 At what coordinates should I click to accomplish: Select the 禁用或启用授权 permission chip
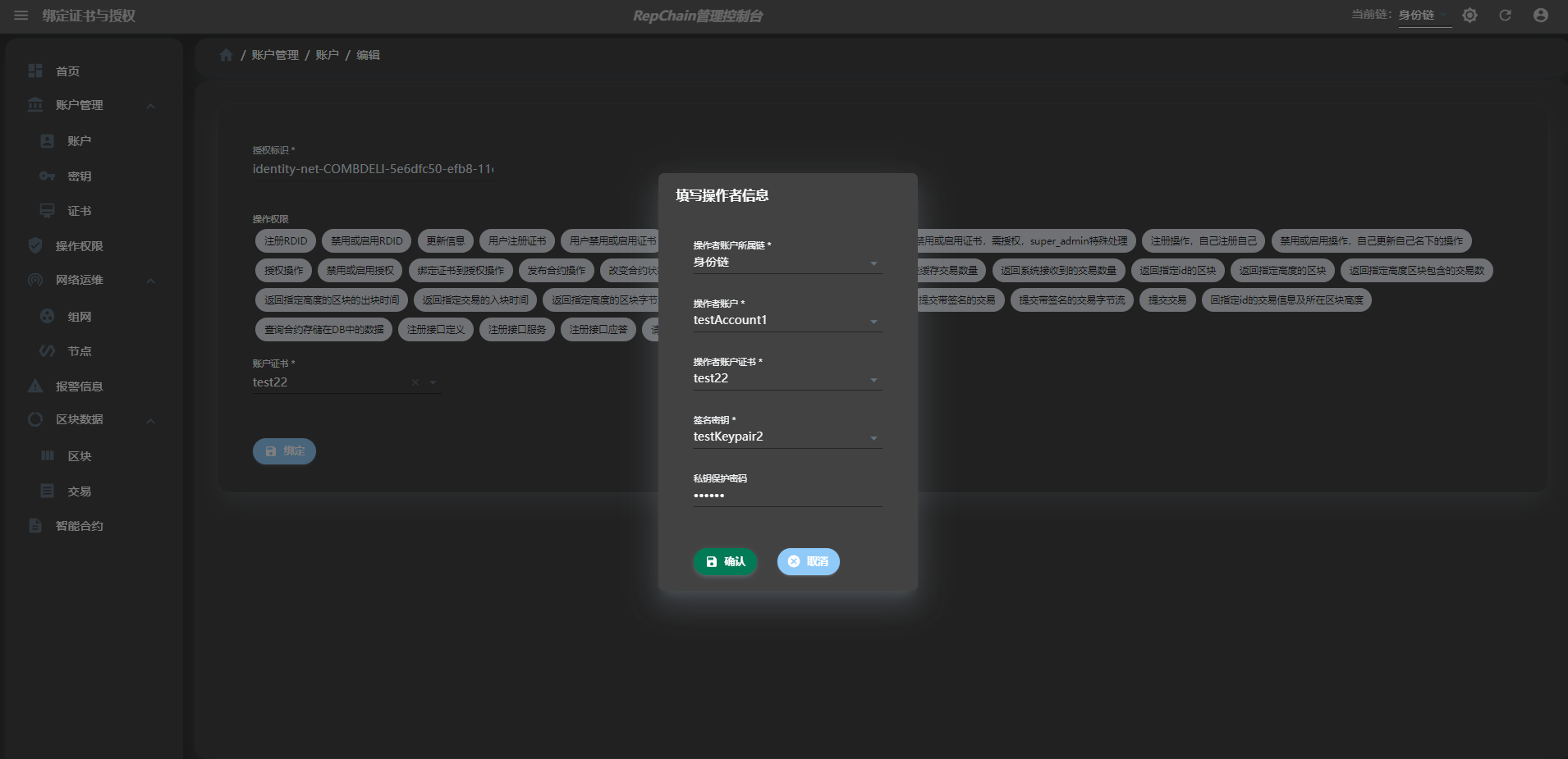coord(360,271)
